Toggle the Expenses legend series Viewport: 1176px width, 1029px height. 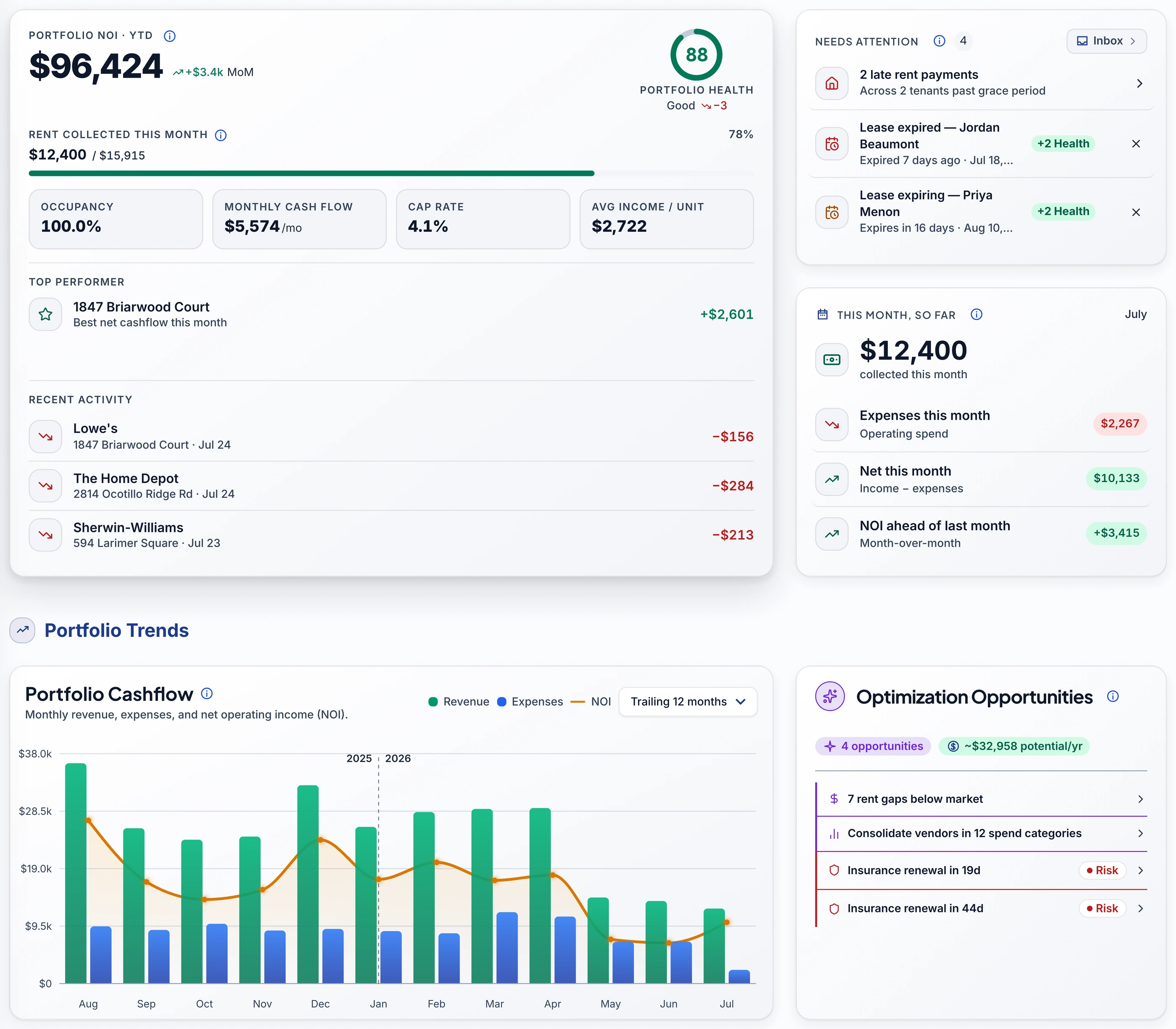pos(530,702)
